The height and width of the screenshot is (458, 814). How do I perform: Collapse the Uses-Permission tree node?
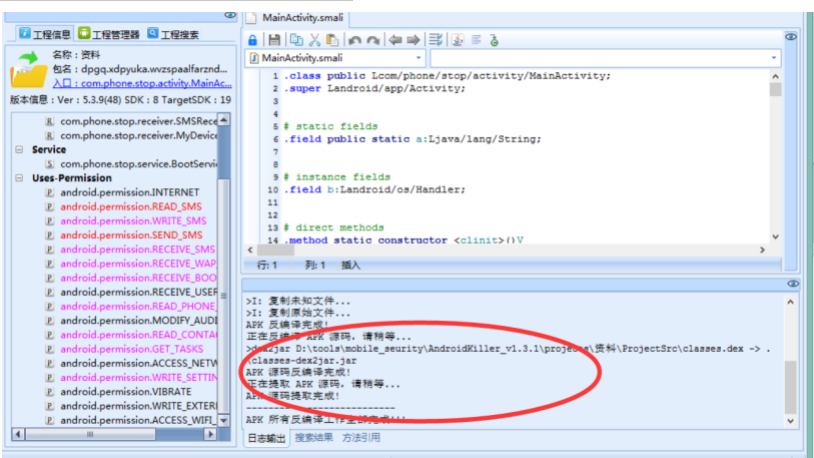point(19,178)
